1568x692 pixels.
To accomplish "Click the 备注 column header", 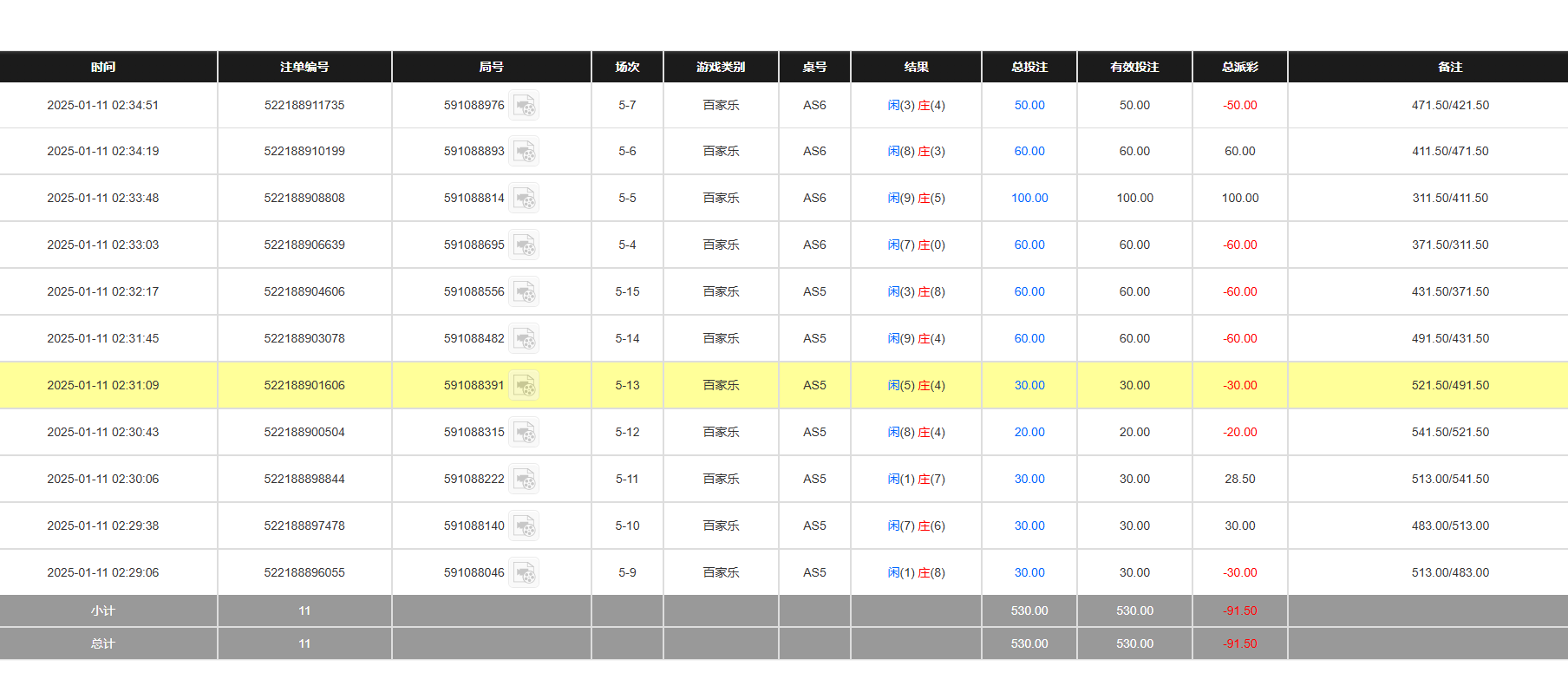I will click(1450, 67).
